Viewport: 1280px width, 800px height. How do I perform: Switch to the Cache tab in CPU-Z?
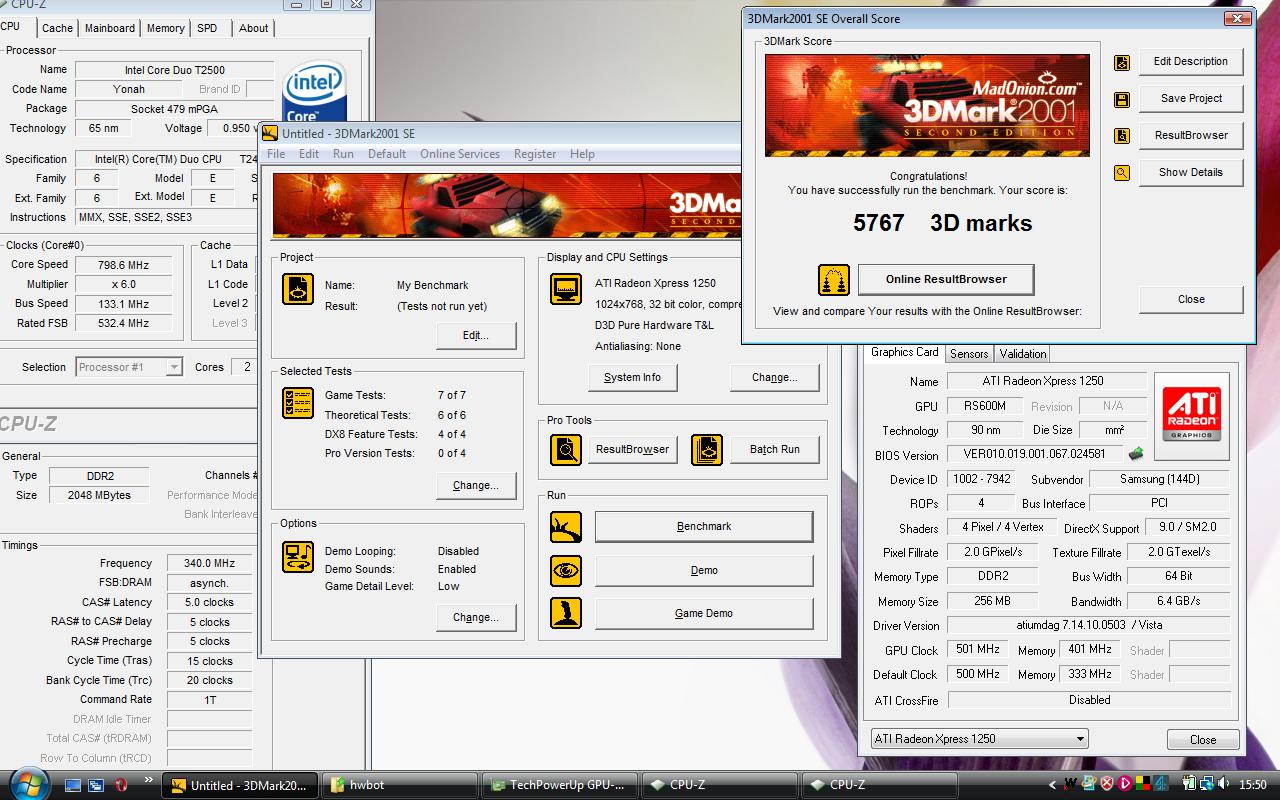coord(57,28)
